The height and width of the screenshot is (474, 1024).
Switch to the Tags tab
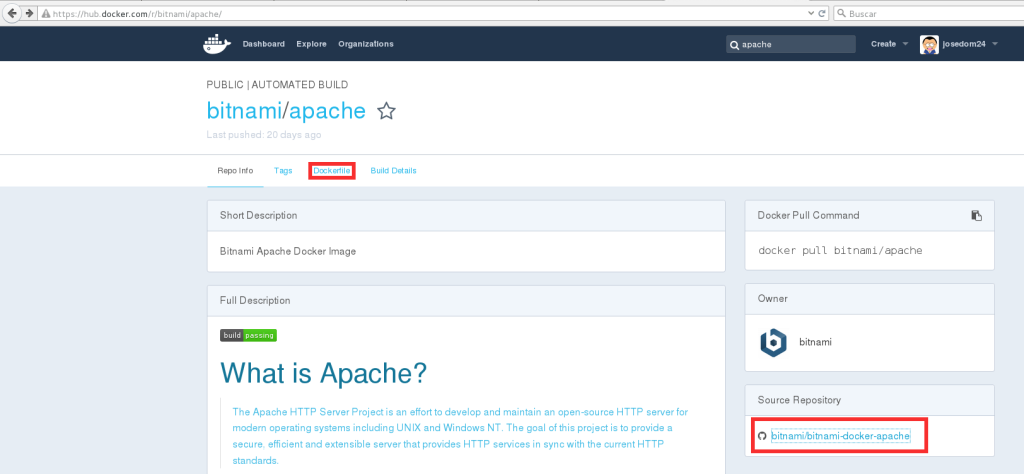click(x=283, y=170)
